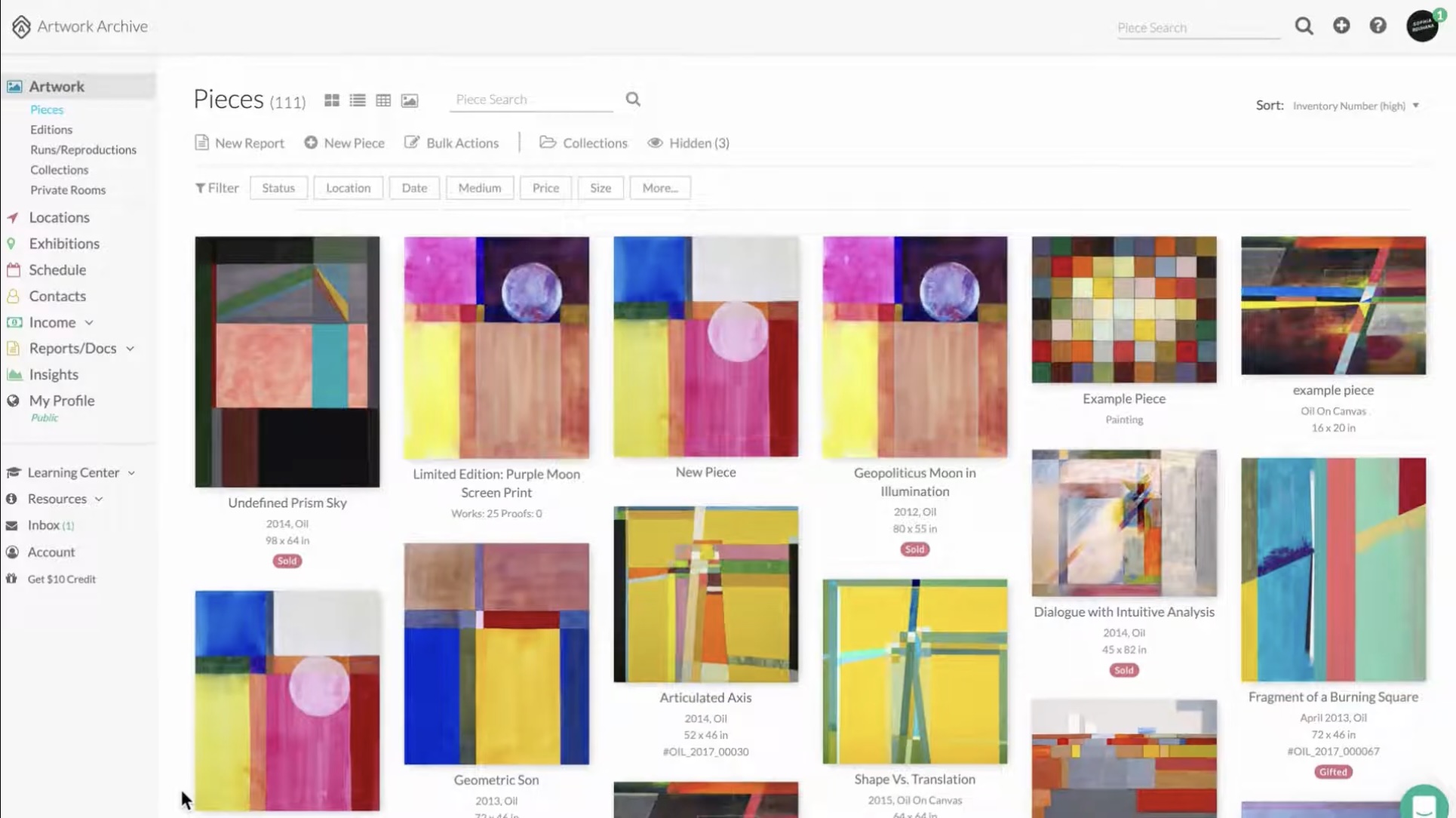This screenshot has width=1456, height=818.
Task: Click the Exhibitions pin icon in sidebar
Action: [x=11, y=244]
